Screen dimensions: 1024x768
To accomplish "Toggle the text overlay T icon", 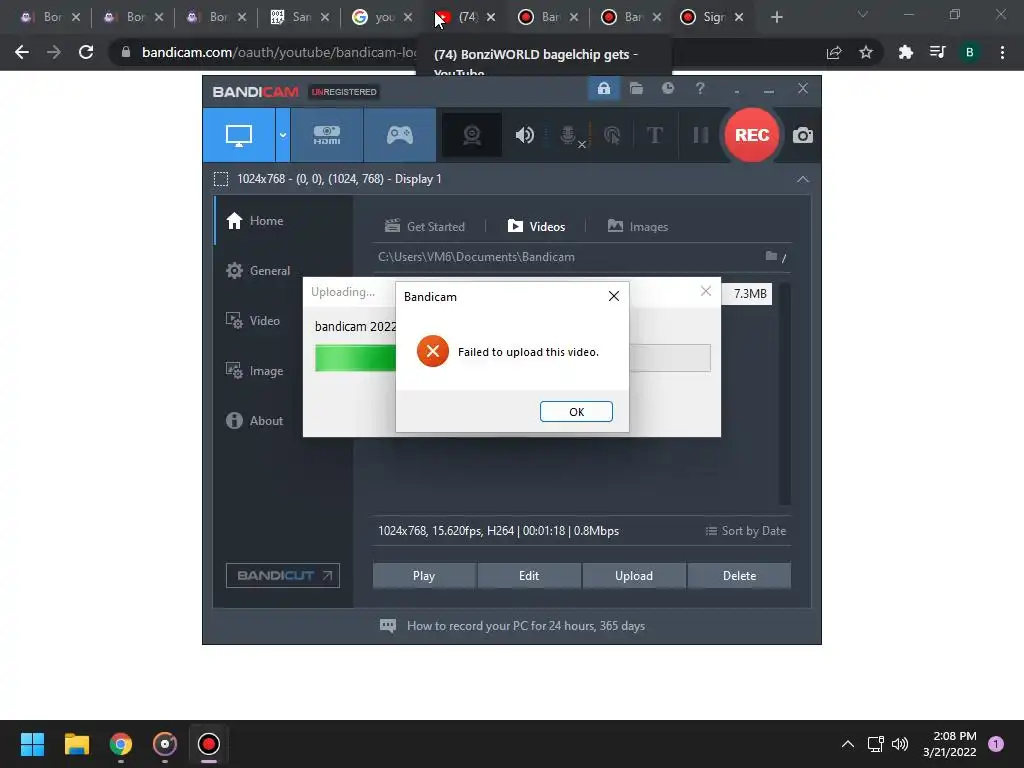I will (654, 135).
